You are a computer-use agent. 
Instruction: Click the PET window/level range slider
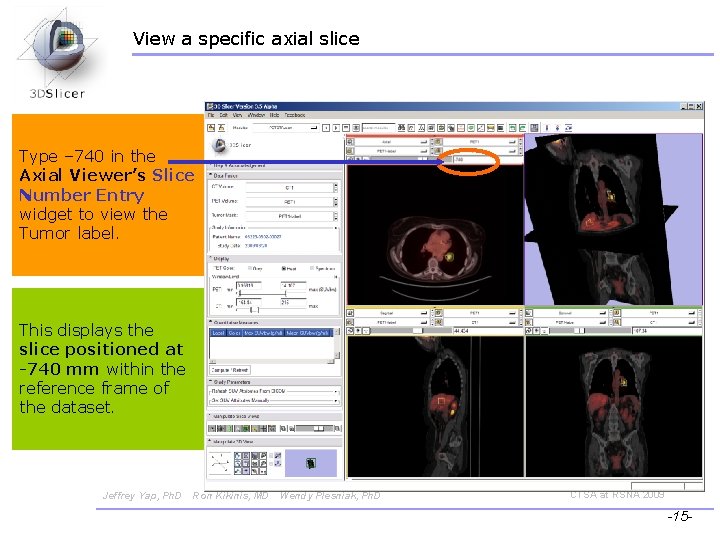[x=271, y=293]
